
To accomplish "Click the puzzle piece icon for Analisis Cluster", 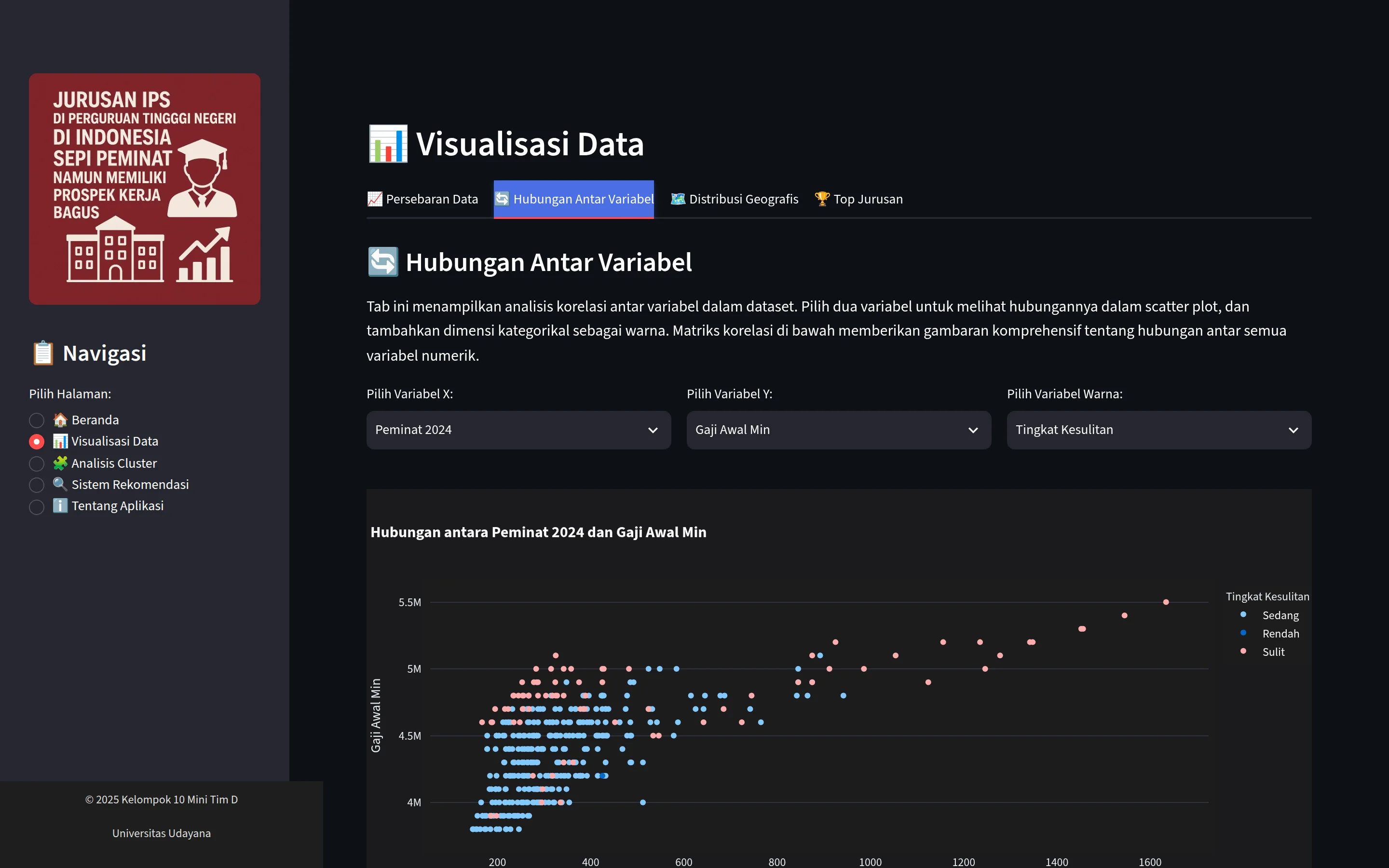I will click(60, 463).
